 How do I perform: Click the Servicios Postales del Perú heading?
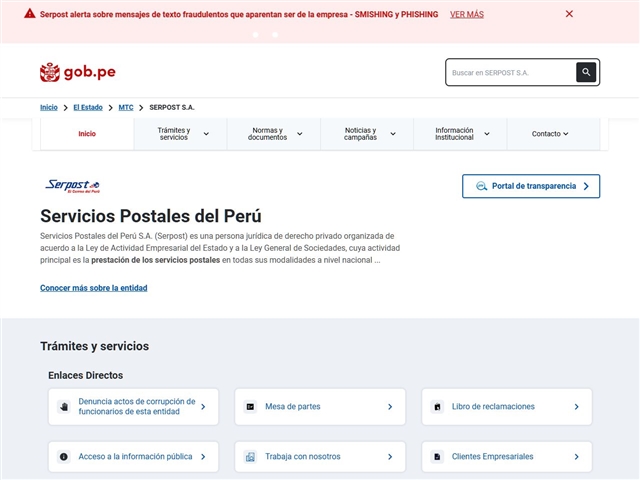coord(151,216)
